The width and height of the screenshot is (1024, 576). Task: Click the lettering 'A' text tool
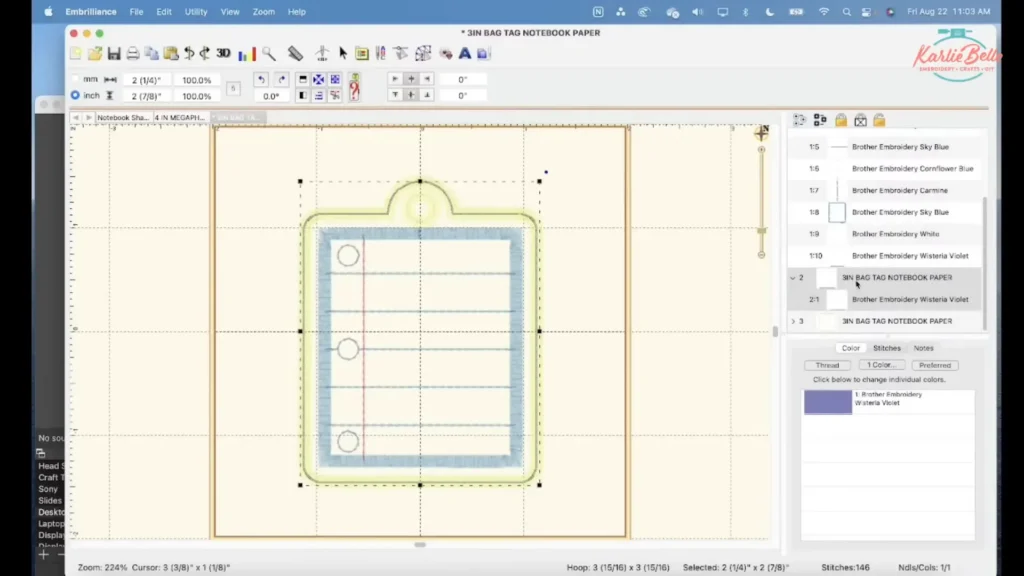(465, 53)
